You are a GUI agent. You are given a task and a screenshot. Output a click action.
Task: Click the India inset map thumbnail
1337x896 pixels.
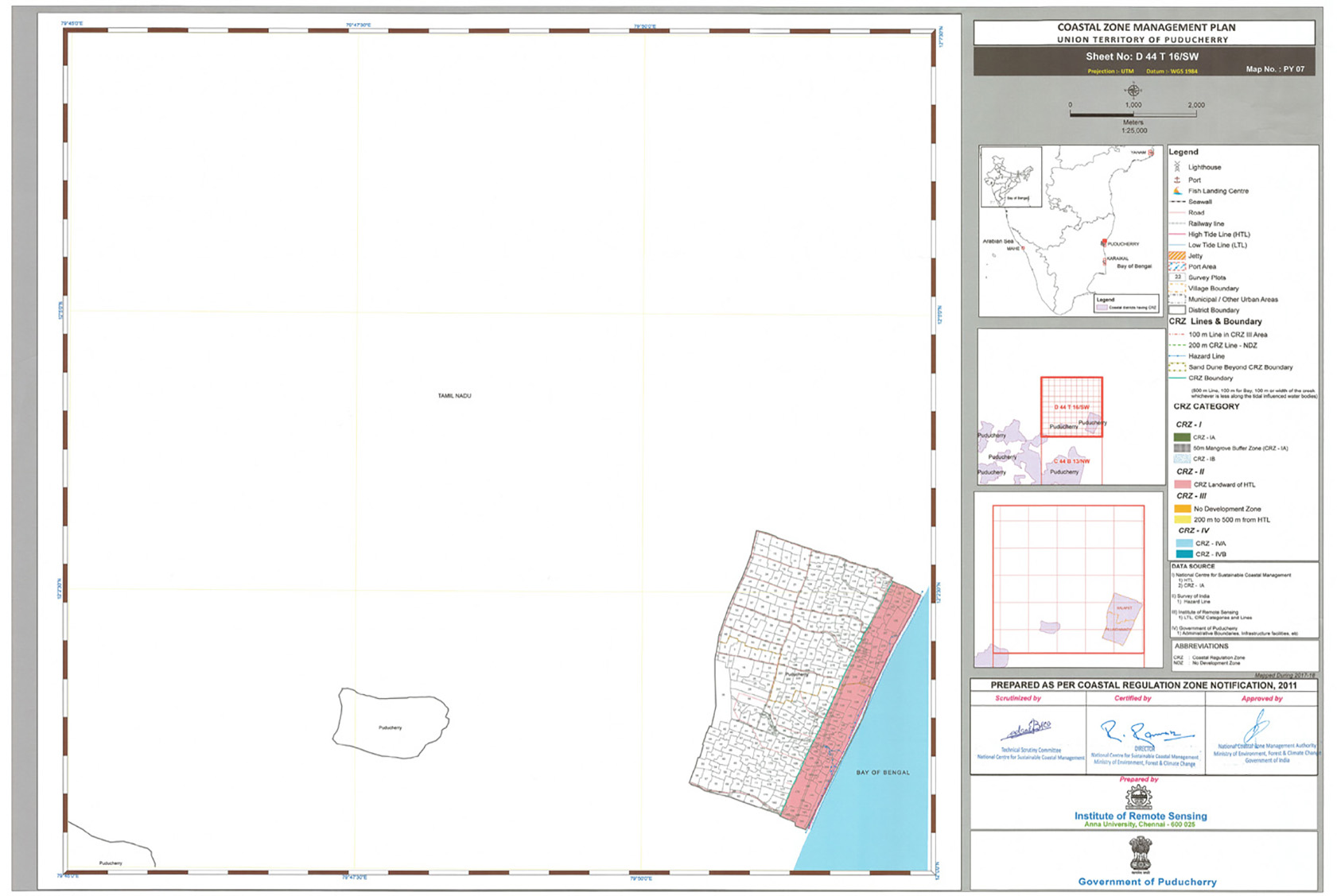click(x=1011, y=176)
